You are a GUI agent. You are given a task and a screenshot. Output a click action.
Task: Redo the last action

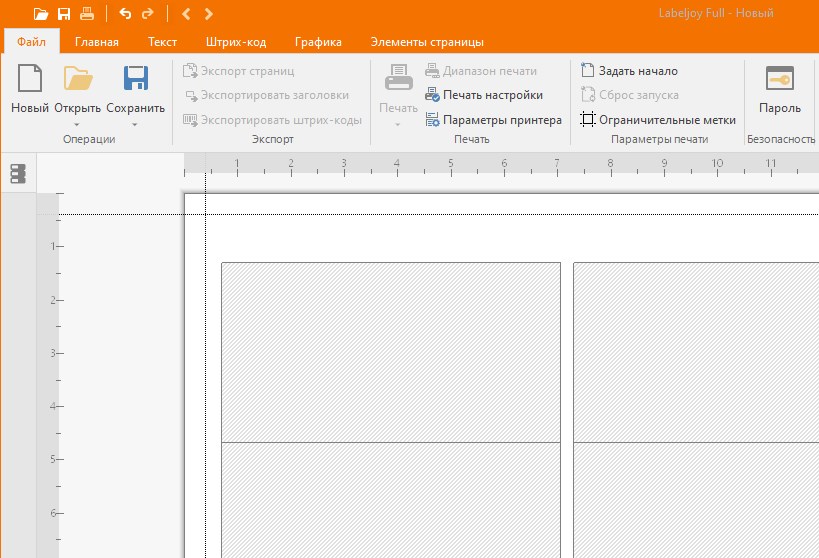click(148, 14)
